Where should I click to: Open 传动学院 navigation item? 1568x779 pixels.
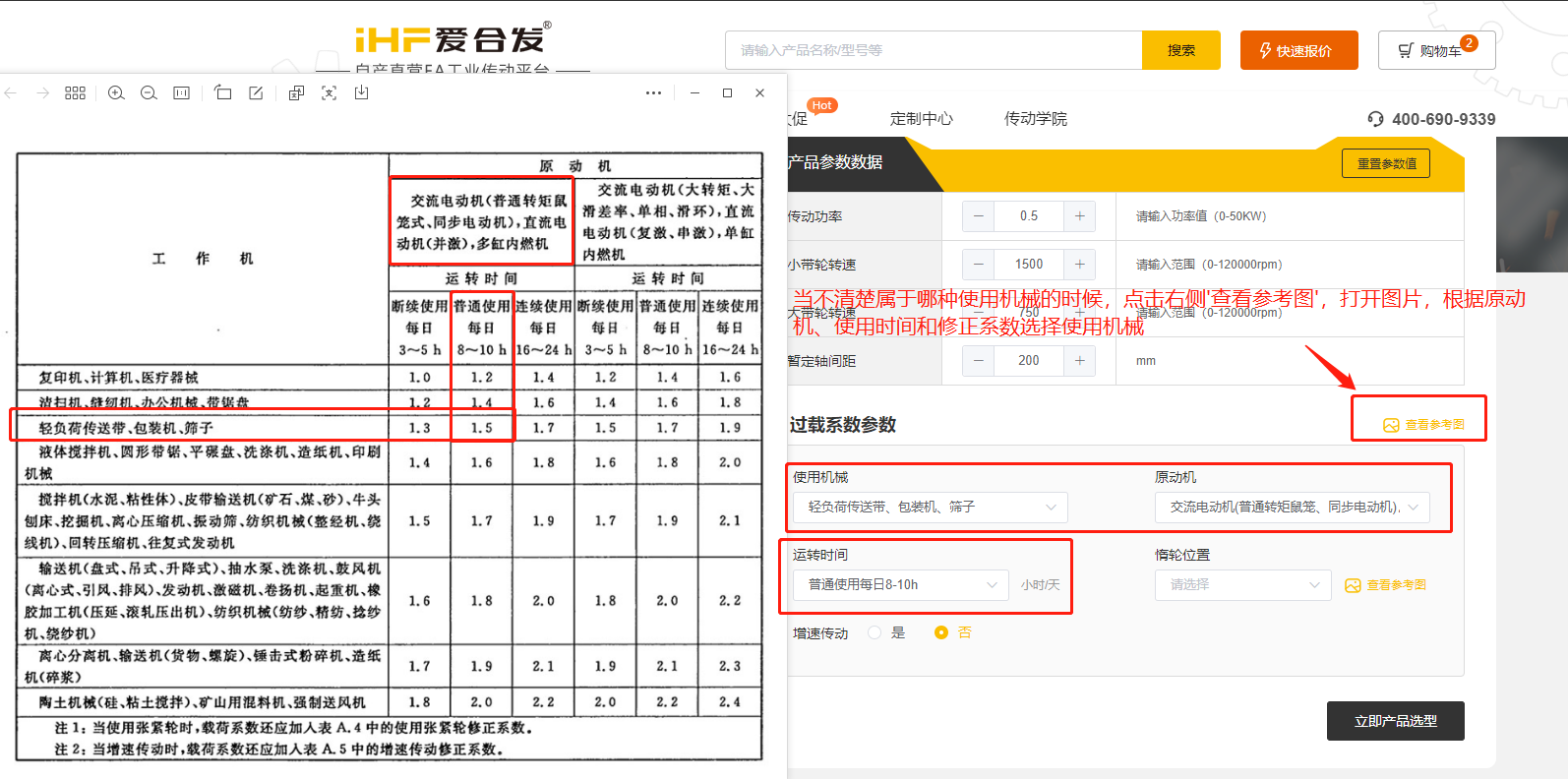[1035, 119]
